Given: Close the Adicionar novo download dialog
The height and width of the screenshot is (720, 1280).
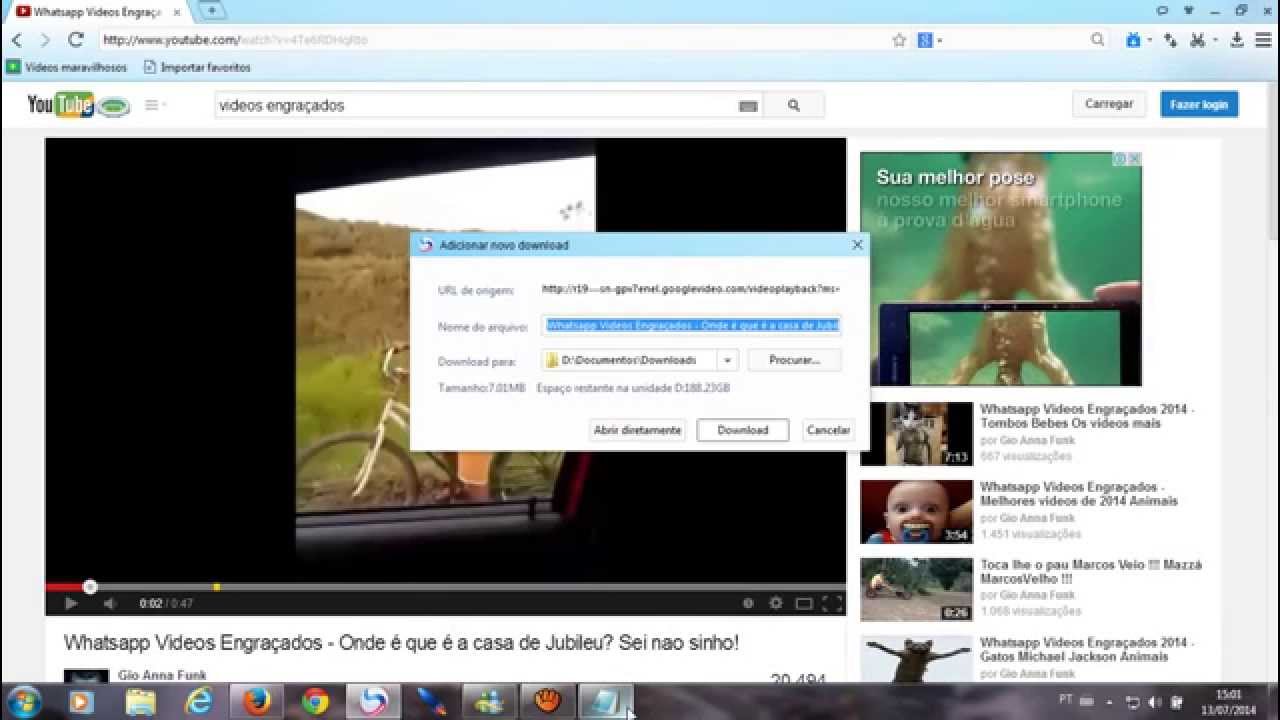Looking at the screenshot, I should click(857, 245).
